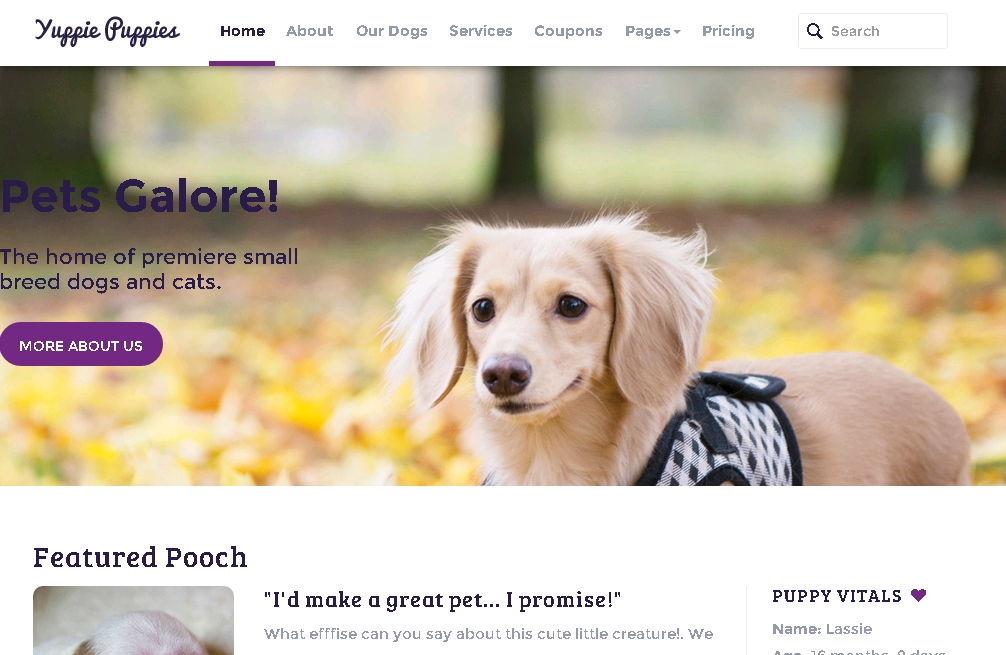Click the Featured Pooch heading
1006x655 pixels.
pyautogui.click(x=140, y=557)
